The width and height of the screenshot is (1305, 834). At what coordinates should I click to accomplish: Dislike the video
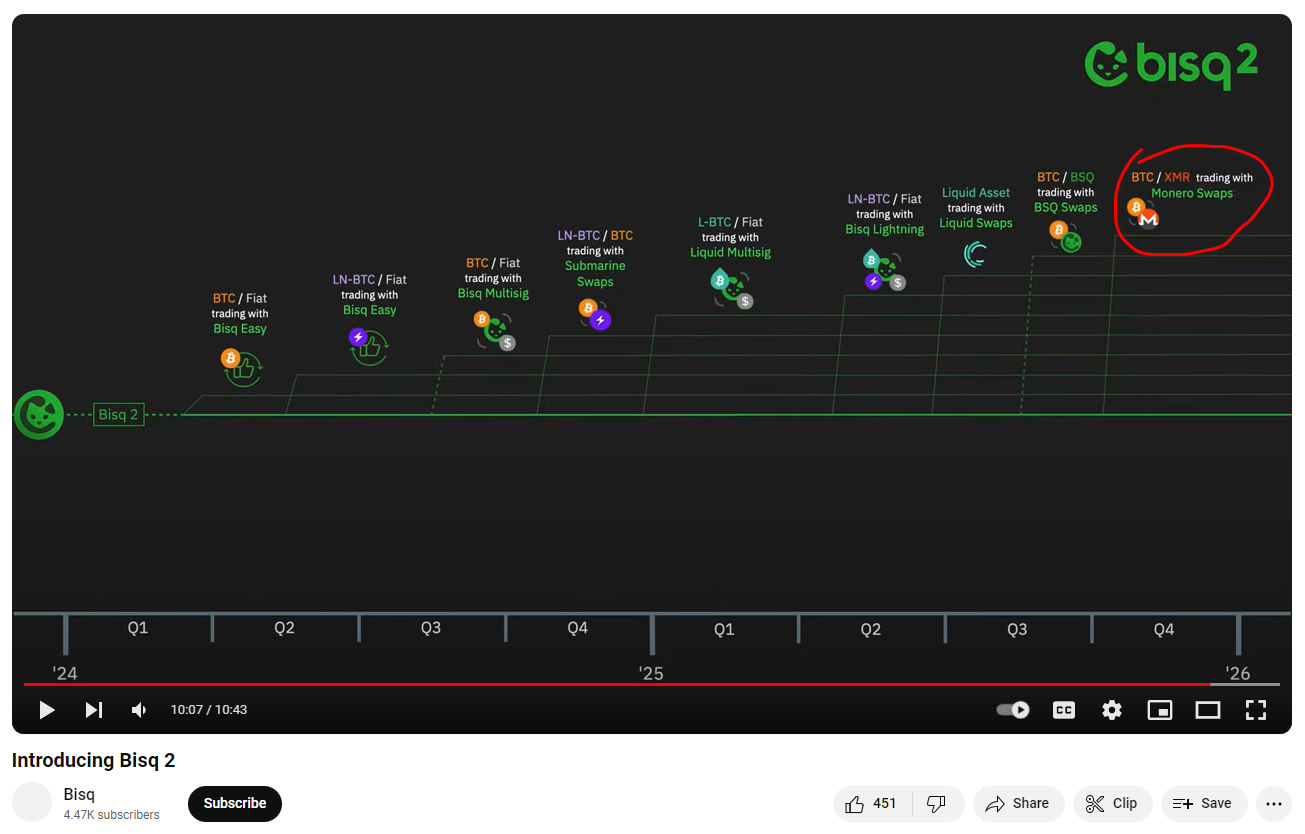[937, 803]
